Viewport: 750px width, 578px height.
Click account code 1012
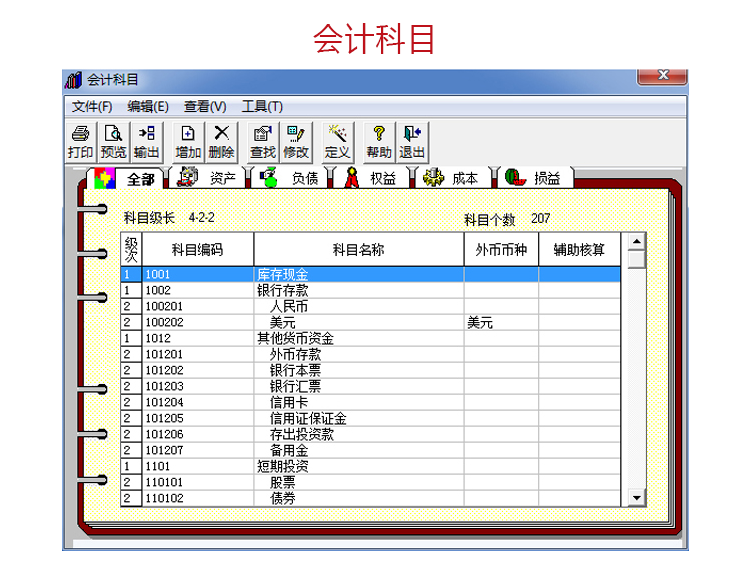(158, 338)
